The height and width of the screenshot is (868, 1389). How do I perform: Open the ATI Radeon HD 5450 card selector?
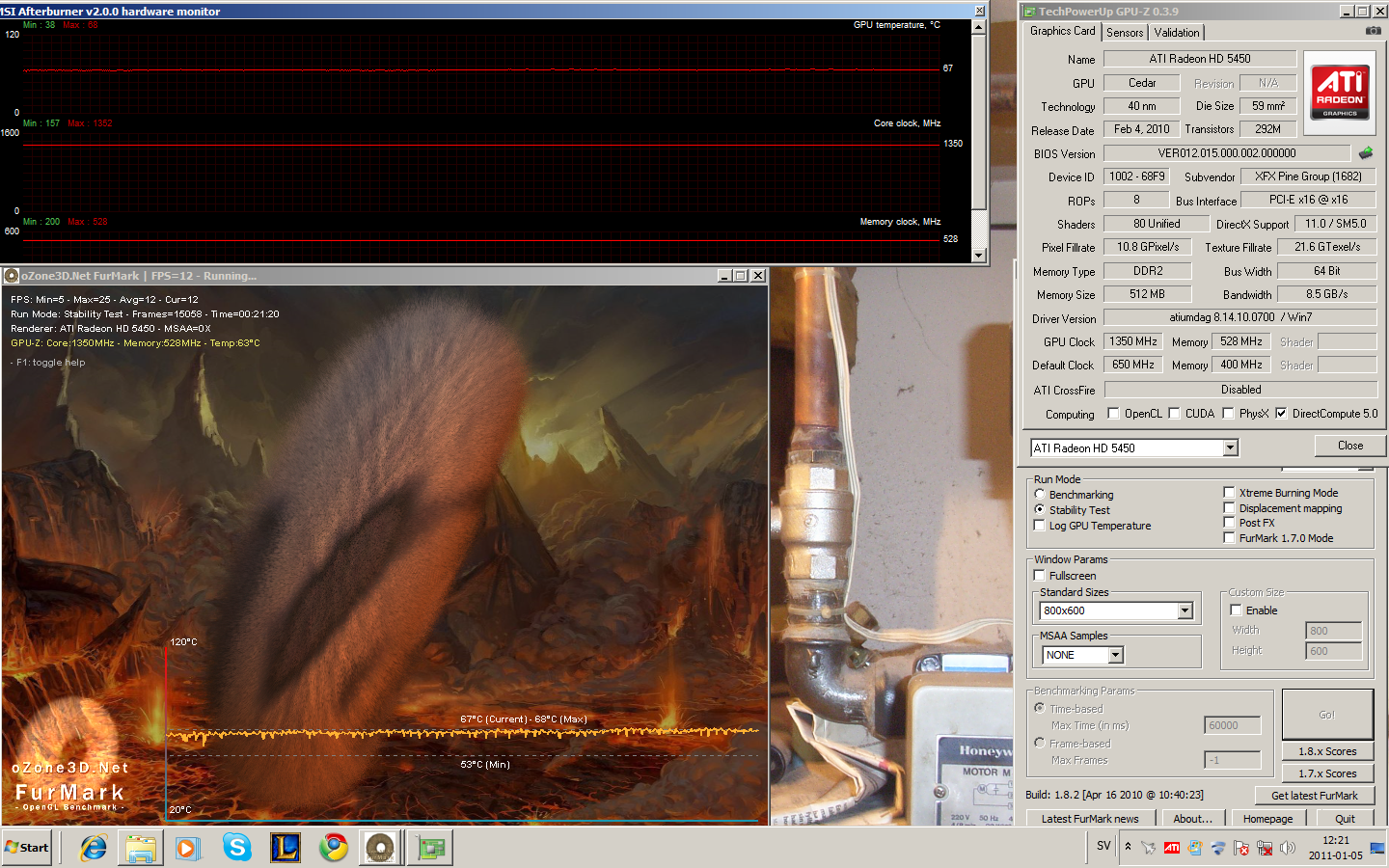point(1230,448)
